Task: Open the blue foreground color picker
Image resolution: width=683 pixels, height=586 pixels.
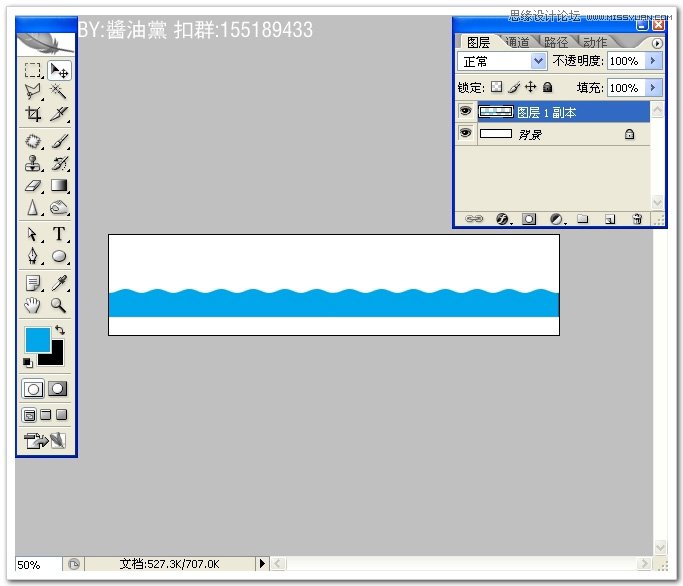Action: [36, 338]
